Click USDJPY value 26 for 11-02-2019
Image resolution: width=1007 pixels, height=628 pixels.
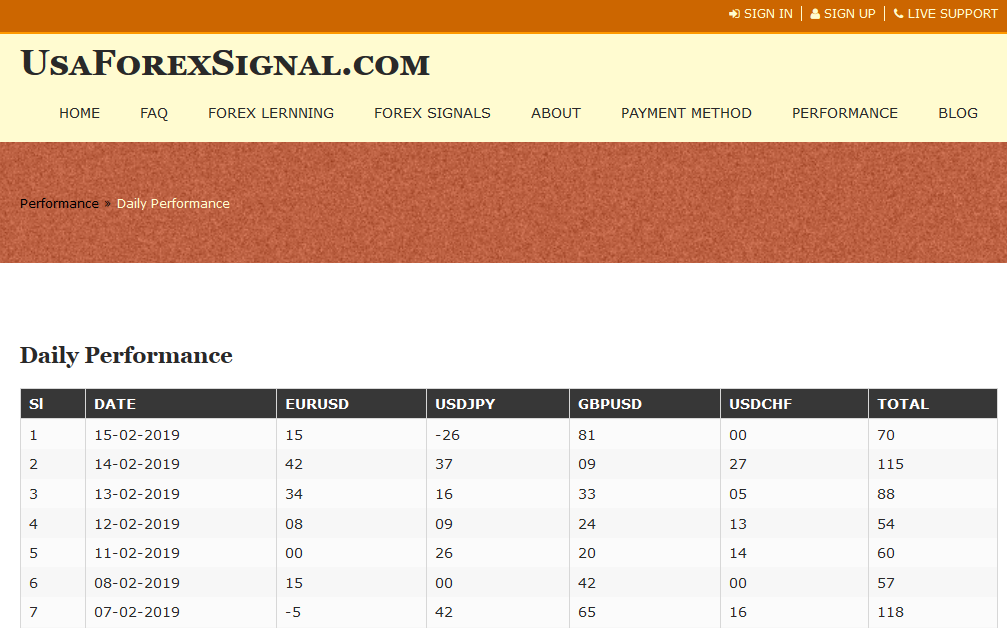tap(444, 554)
